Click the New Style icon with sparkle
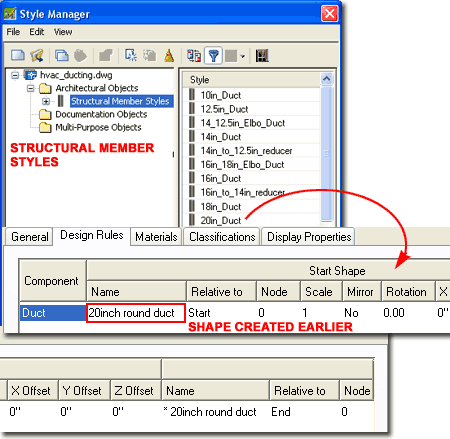 pyautogui.click(x=131, y=55)
